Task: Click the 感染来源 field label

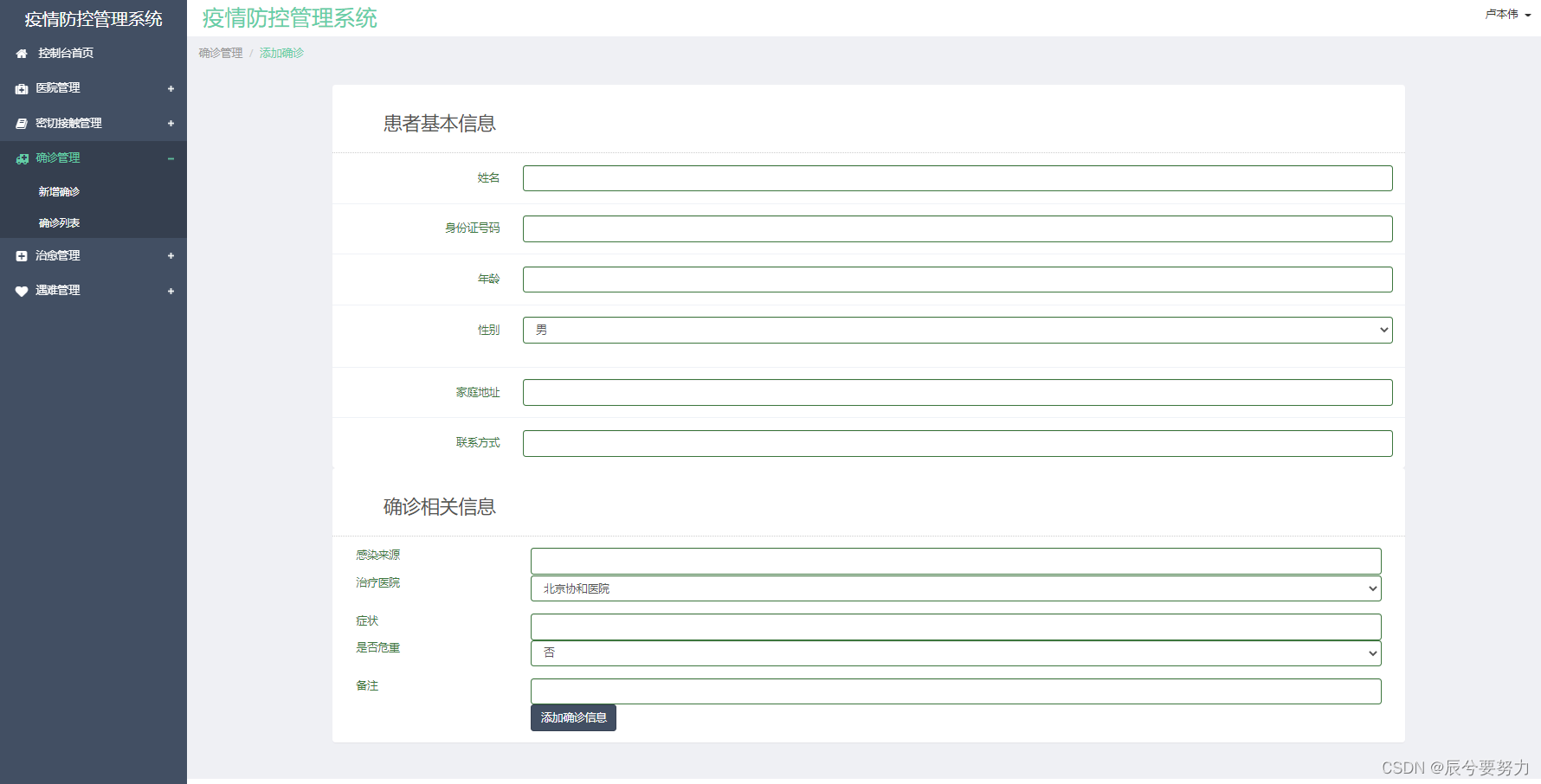Action: coord(378,555)
